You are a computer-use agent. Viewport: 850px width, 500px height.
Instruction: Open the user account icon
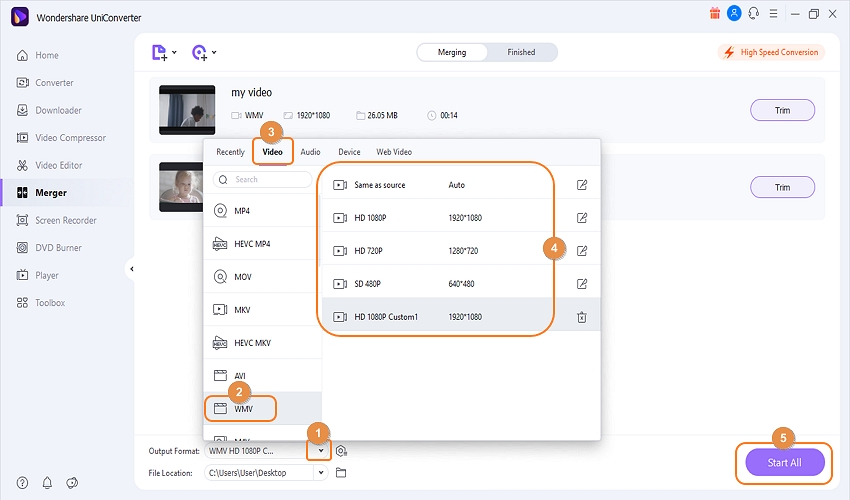click(x=734, y=14)
